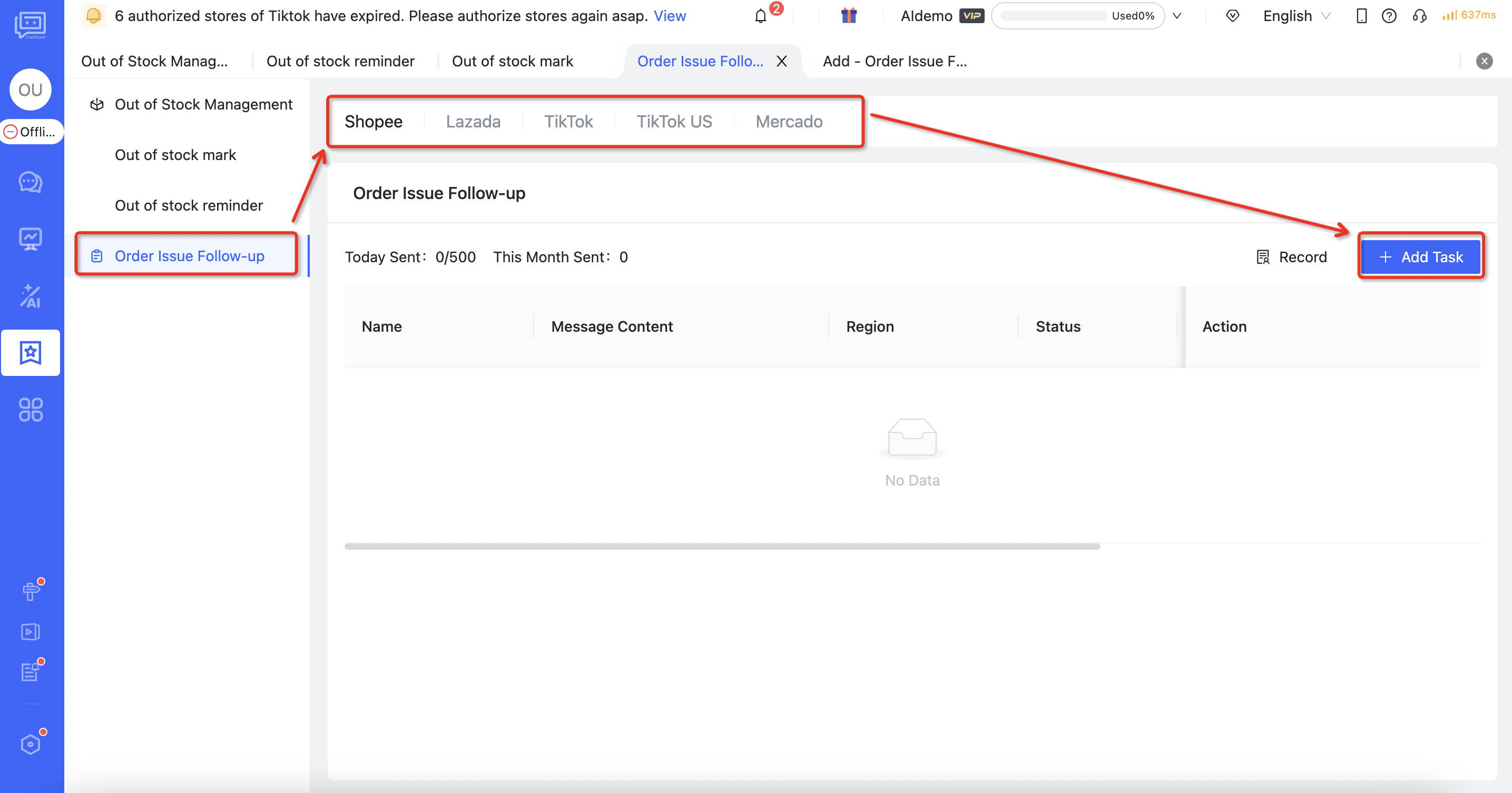Open the OU user avatar

coord(31,90)
